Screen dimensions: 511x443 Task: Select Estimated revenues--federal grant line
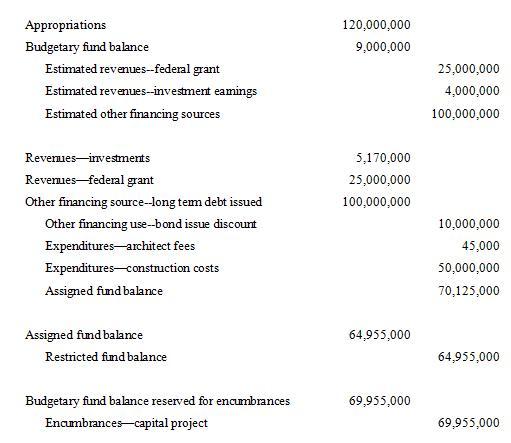coord(132,69)
